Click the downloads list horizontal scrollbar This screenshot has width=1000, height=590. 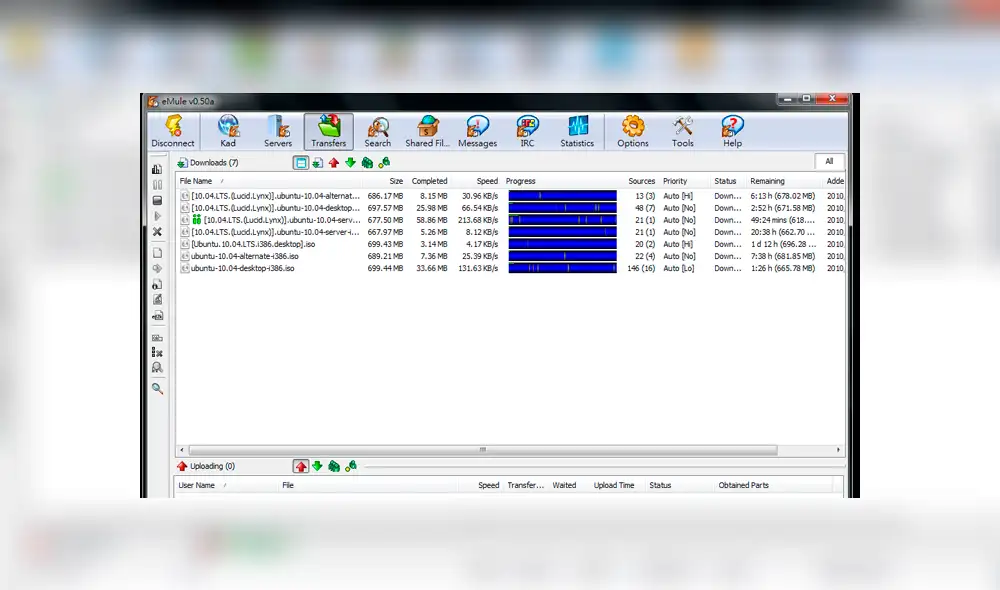pyautogui.click(x=485, y=451)
